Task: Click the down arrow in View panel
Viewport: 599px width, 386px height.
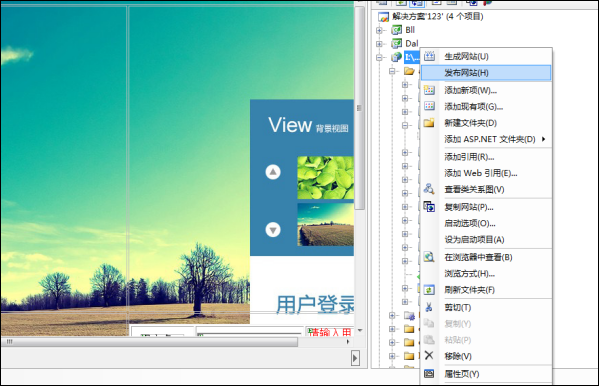Action: coord(273,230)
